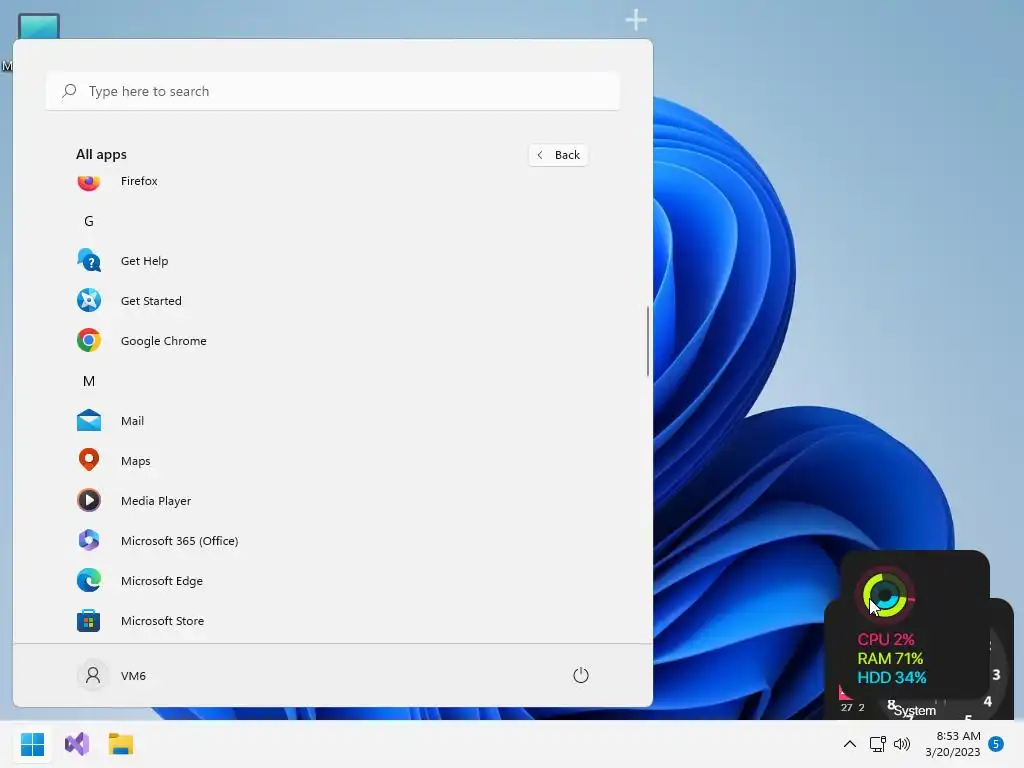Screen dimensions: 1024x768
Task: Click the Back button in All apps
Action: [x=558, y=155]
